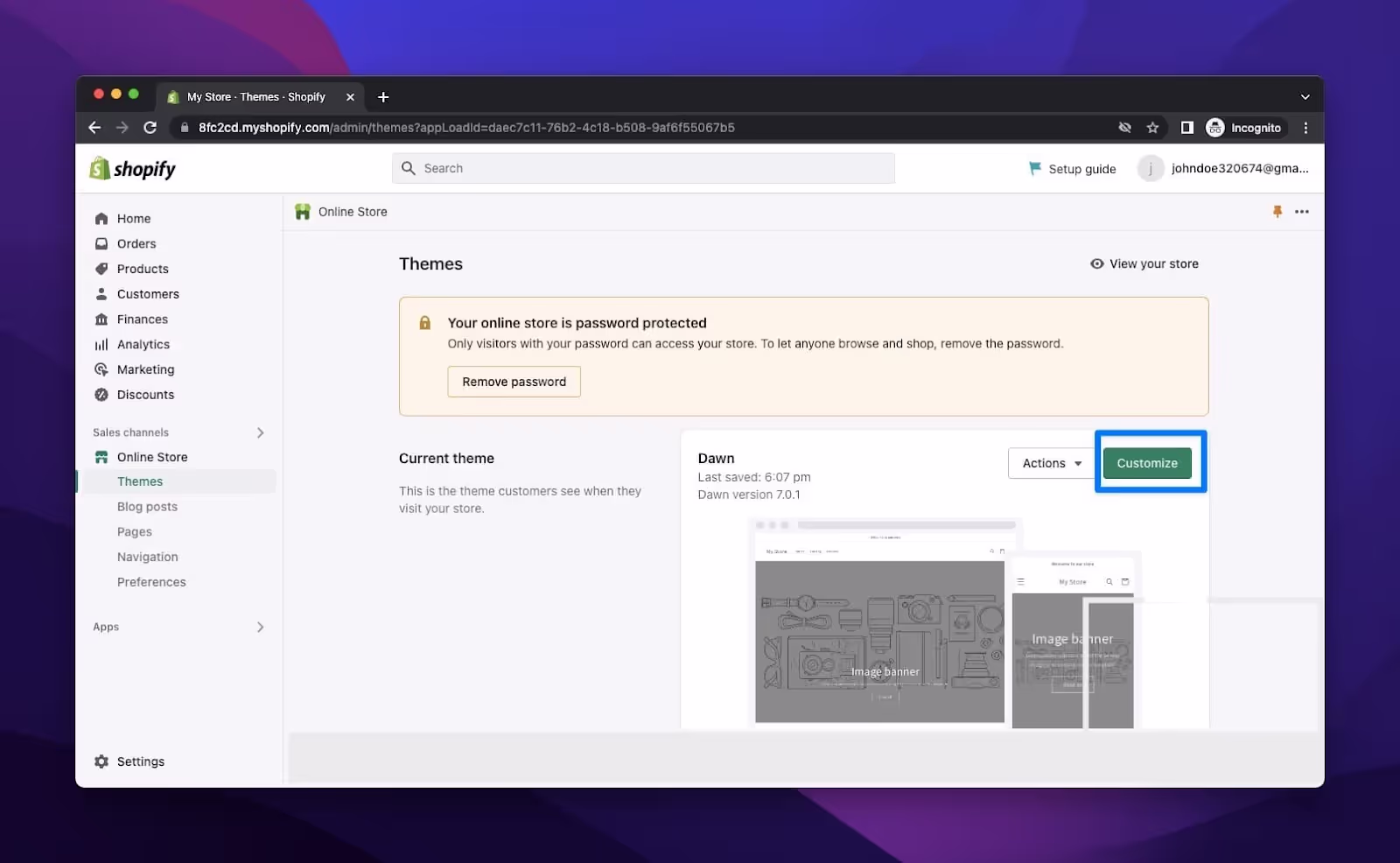Click the Dawn mobile theme preview
Screen dimensions: 1400x863
(1073, 642)
